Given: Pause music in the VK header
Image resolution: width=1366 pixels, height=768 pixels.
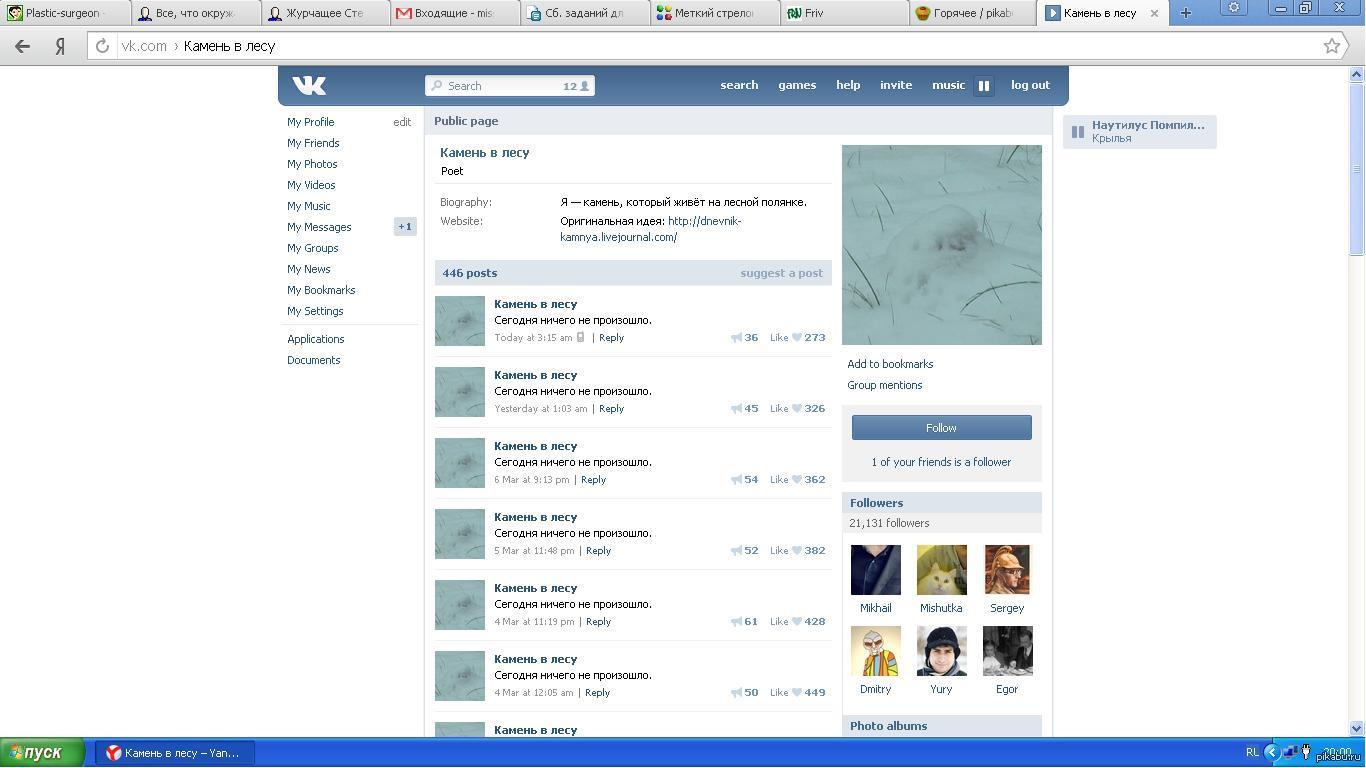Looking at the screenshot, I should [x=983, y=86].
